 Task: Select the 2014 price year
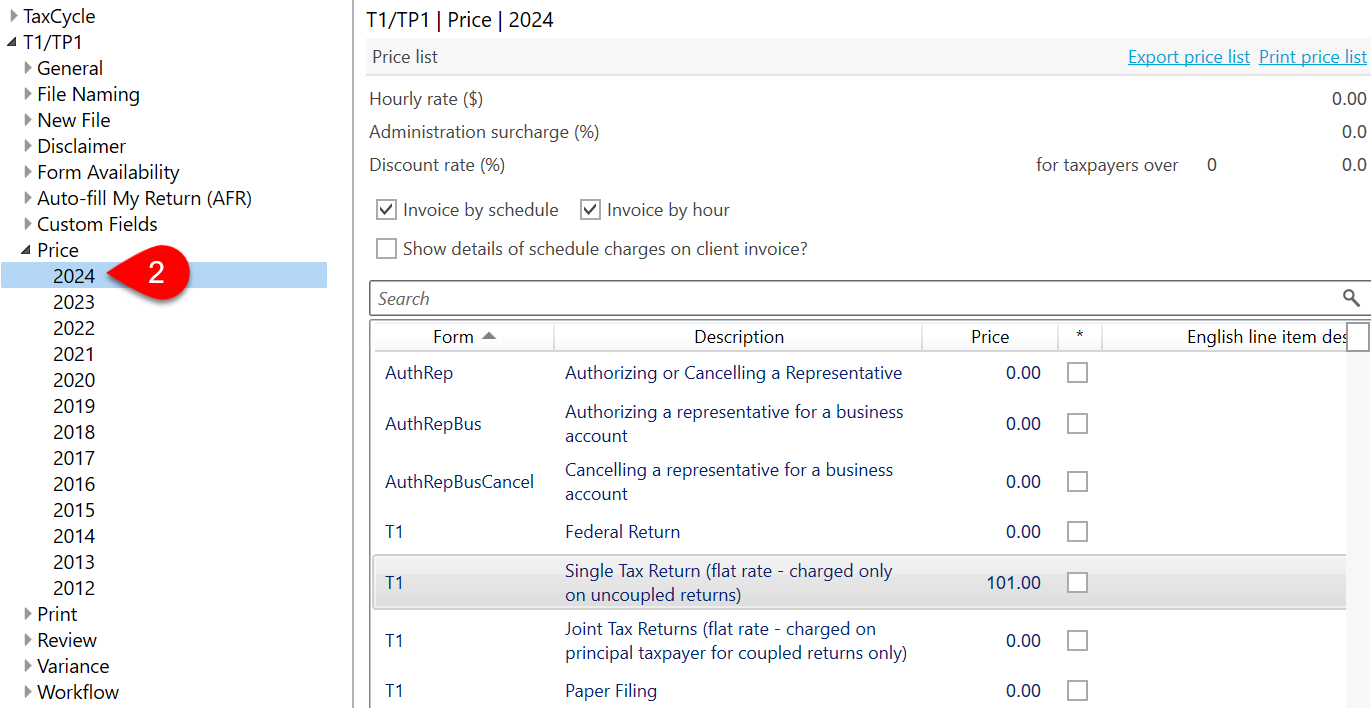pyautogui.click(x=74, y=536)
